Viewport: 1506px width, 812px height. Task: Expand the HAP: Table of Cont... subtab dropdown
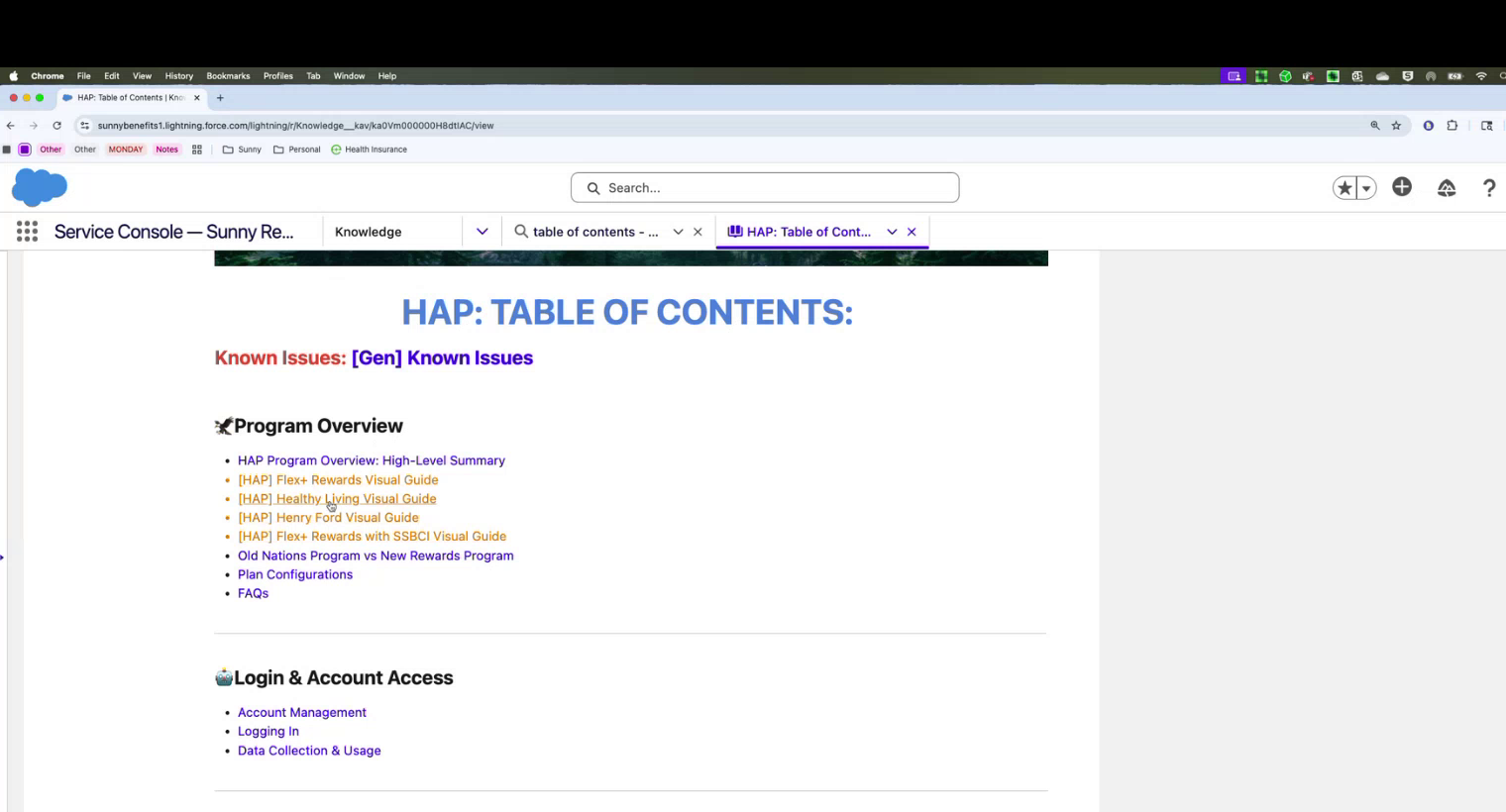(x=890, y=231)
